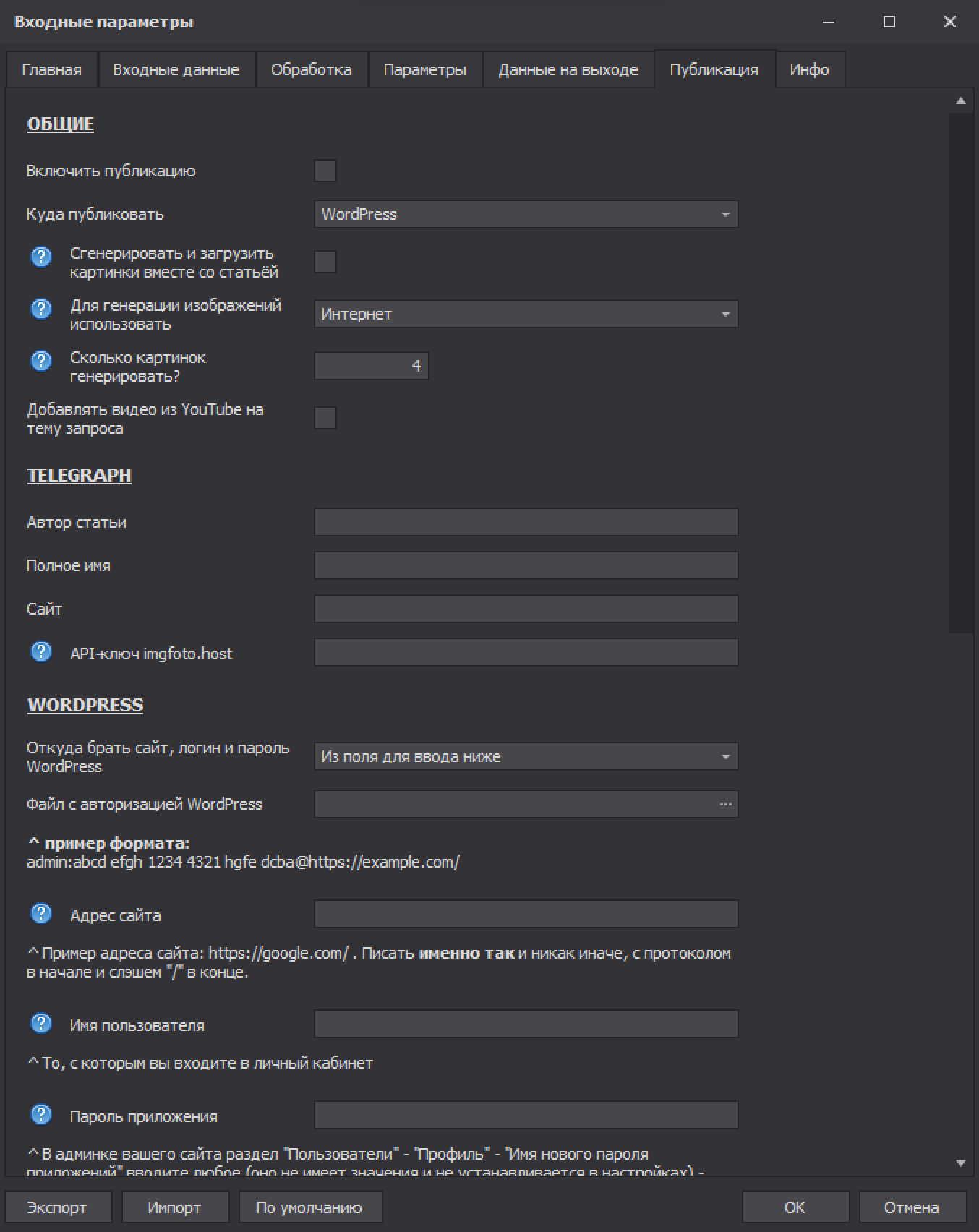979x1232 pixels.
Task: Click the browse ellipsis in WordPress auth file field
Action: [725, 804]
